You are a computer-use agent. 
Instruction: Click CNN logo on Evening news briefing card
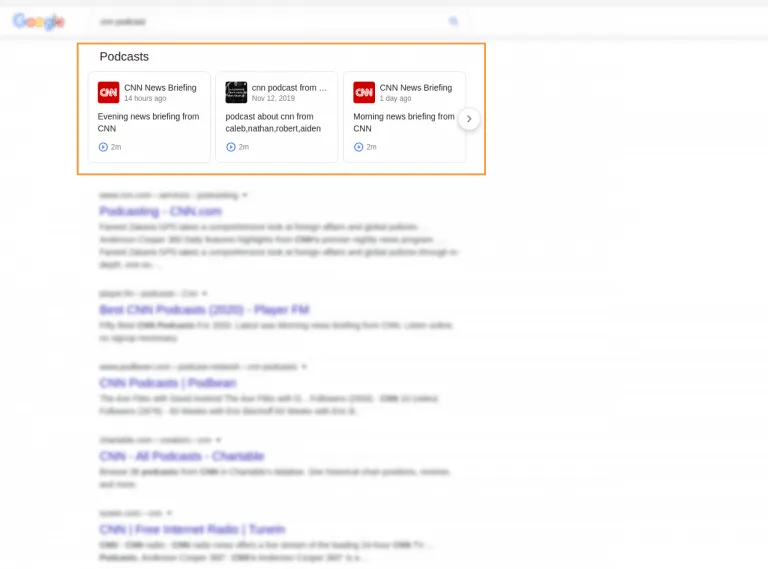pyautogui.click(x=108, y=93)
